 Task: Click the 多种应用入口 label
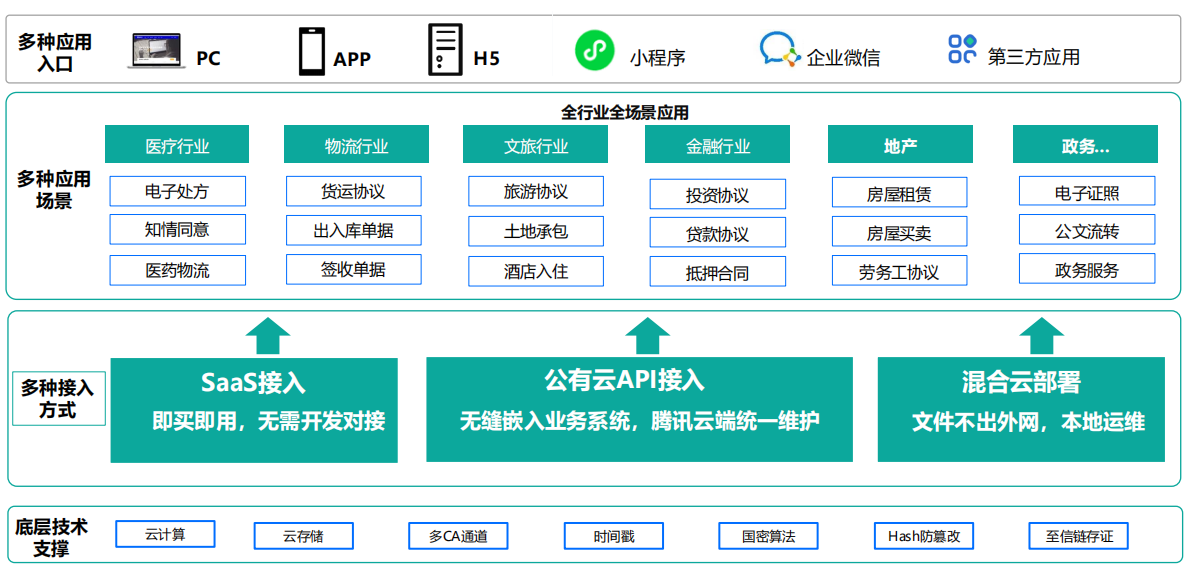point(55,52)
